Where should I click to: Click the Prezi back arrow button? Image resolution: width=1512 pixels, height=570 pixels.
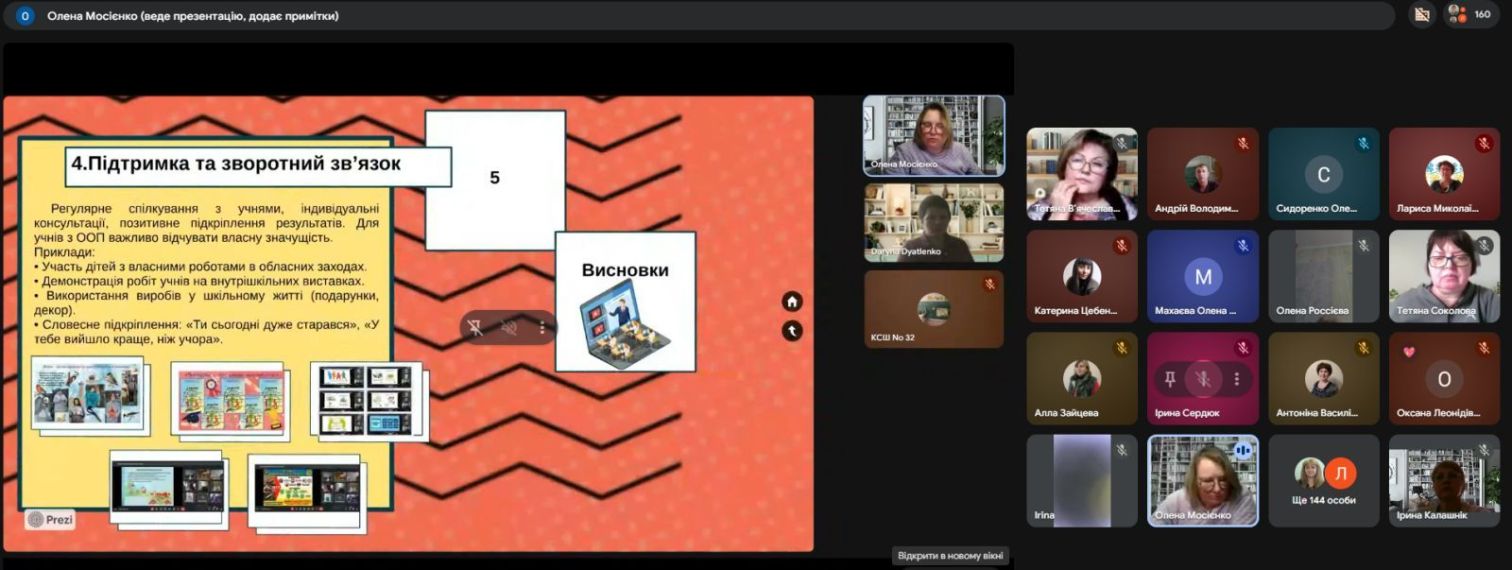(792, 330)
